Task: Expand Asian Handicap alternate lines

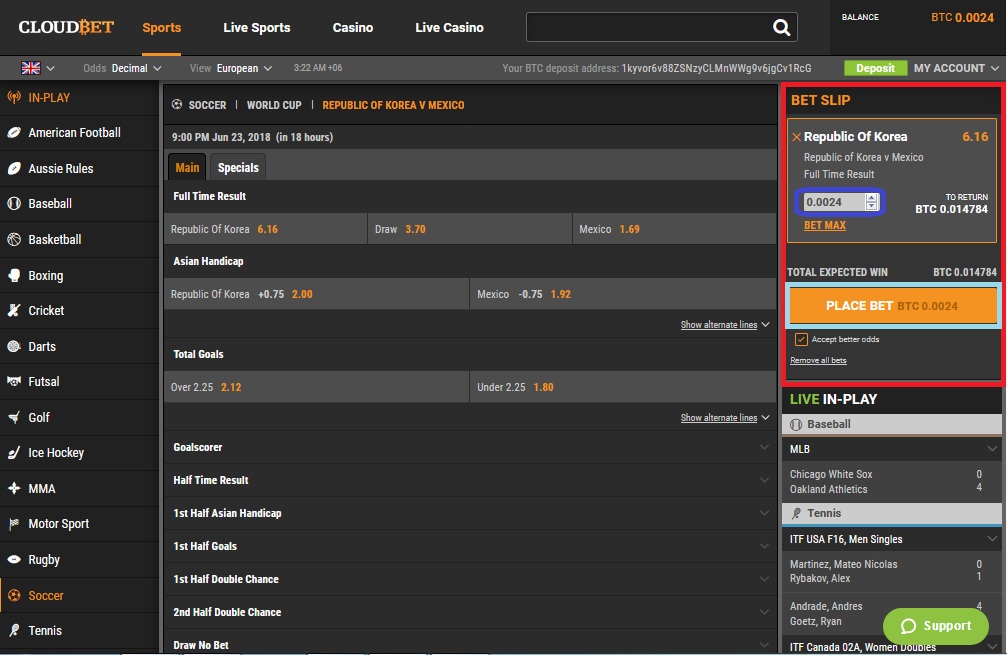Action: pyautogui.click(x=724, y=325)
